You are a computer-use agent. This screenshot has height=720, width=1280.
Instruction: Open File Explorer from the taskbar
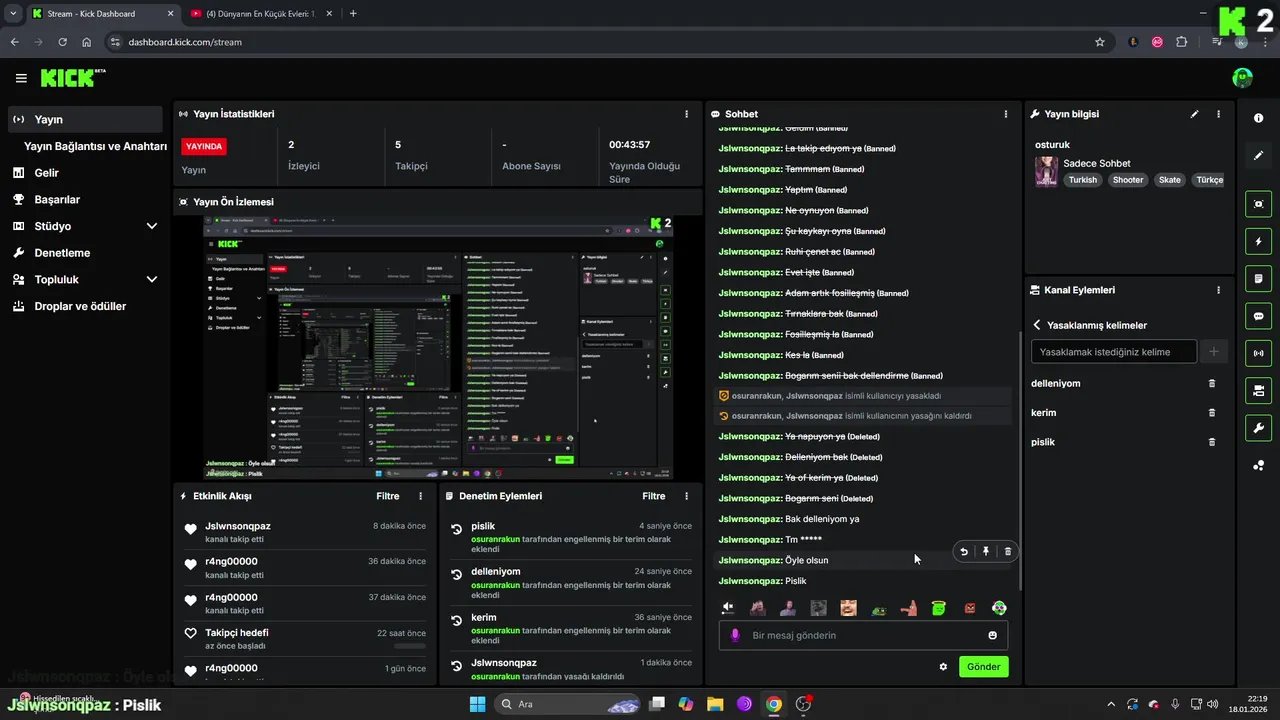click(x=715, y=704)
